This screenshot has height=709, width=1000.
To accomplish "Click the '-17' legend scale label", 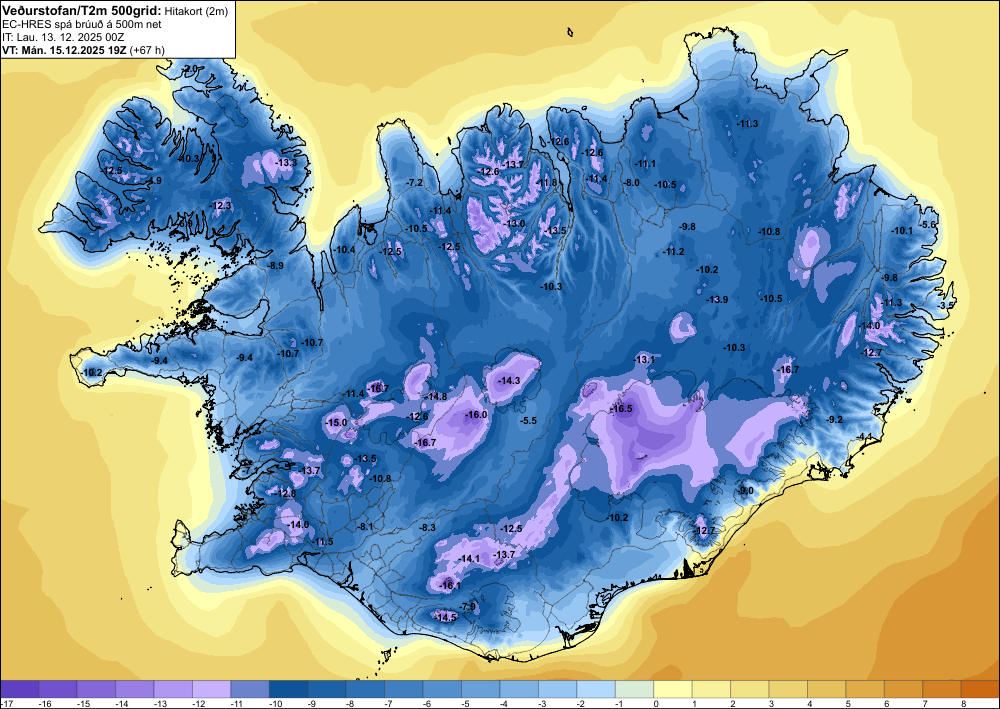I will point(8,703).
